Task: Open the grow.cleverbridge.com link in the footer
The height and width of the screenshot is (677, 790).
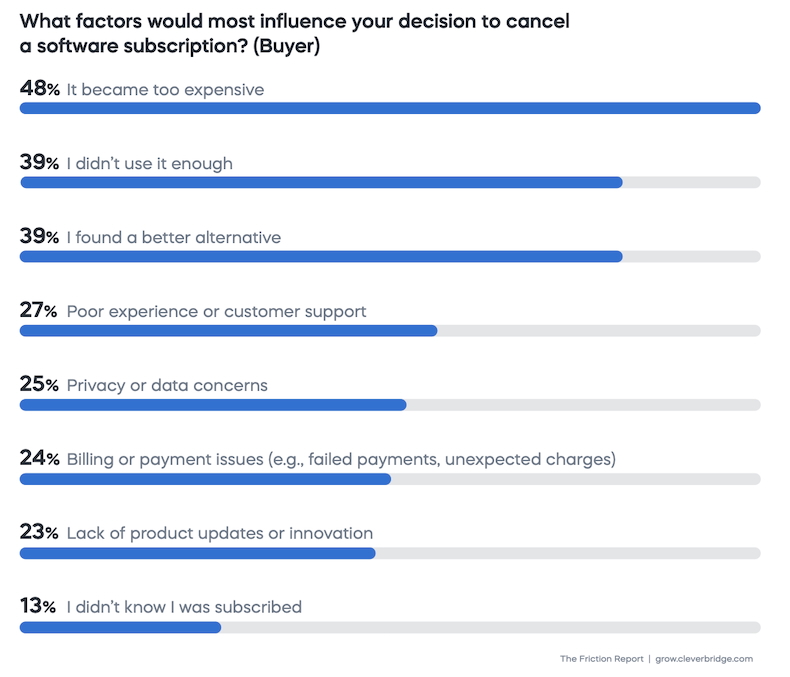Action: (x=704, y=659)
